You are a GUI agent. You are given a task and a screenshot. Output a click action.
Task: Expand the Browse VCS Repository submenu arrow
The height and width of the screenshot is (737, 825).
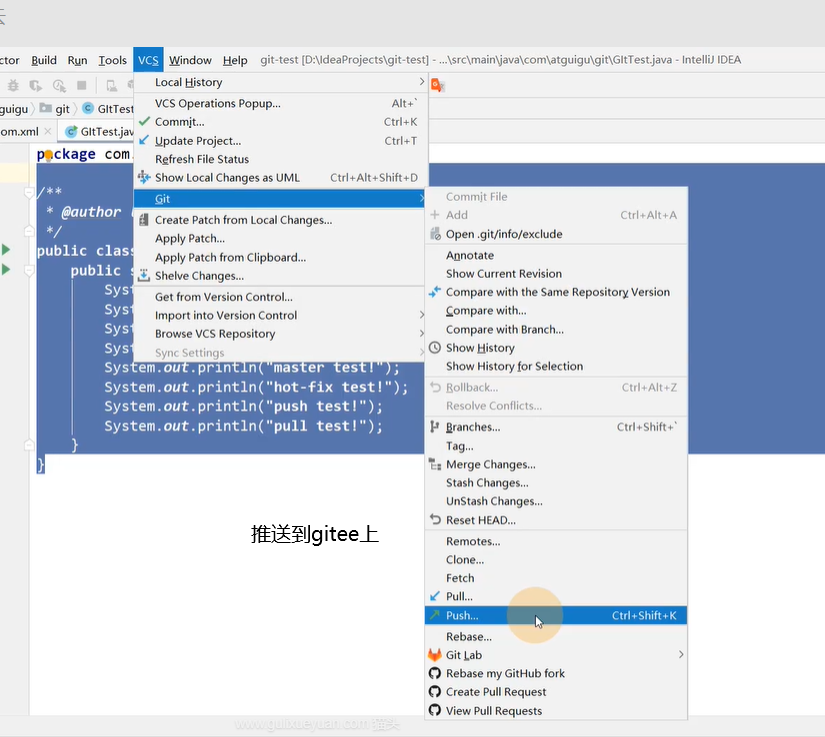click(421, 333)
